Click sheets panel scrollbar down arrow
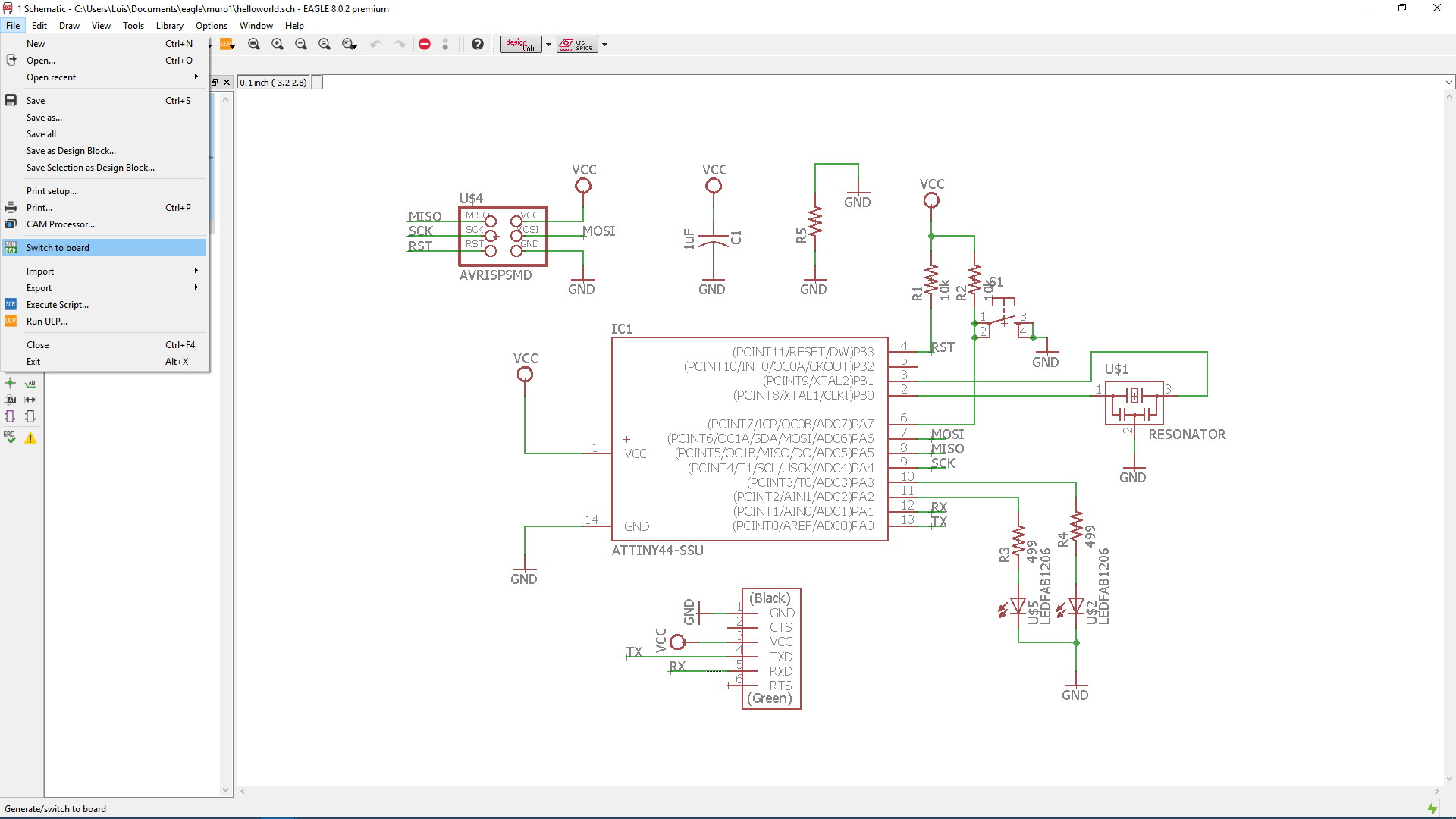Image resolution: width=1456 pixels, height=819 pixels. 225,789
